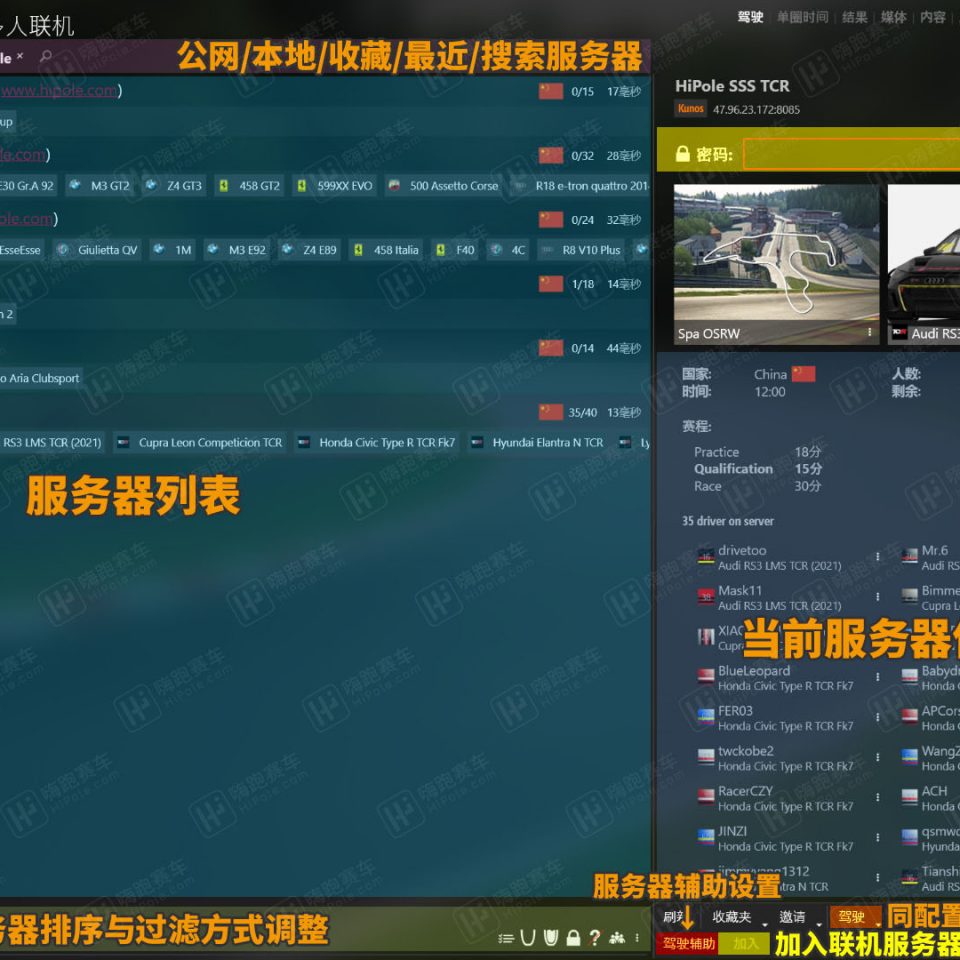Click twckobe2's car livery icon
The height and width of the screenshot is (960, 960).
706,757
